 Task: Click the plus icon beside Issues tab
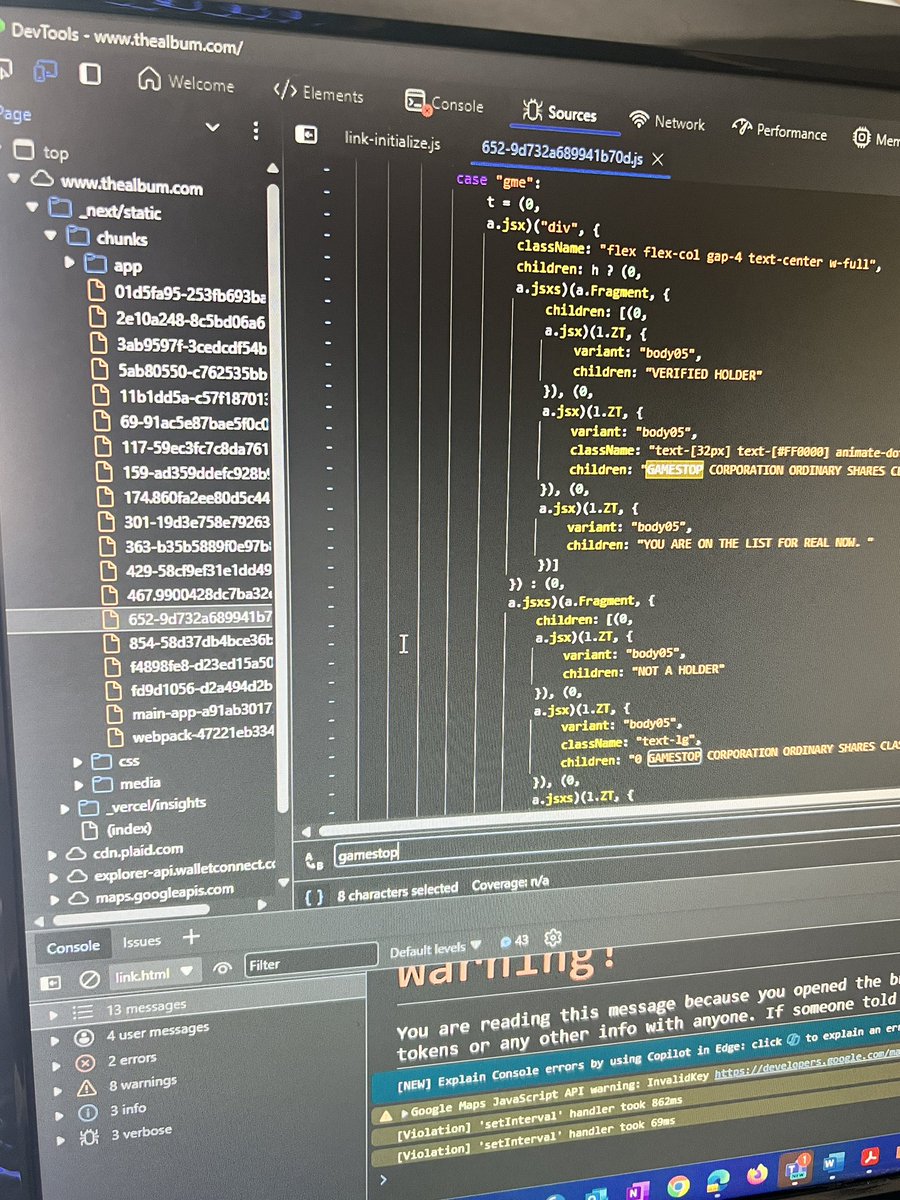point(190,937)
